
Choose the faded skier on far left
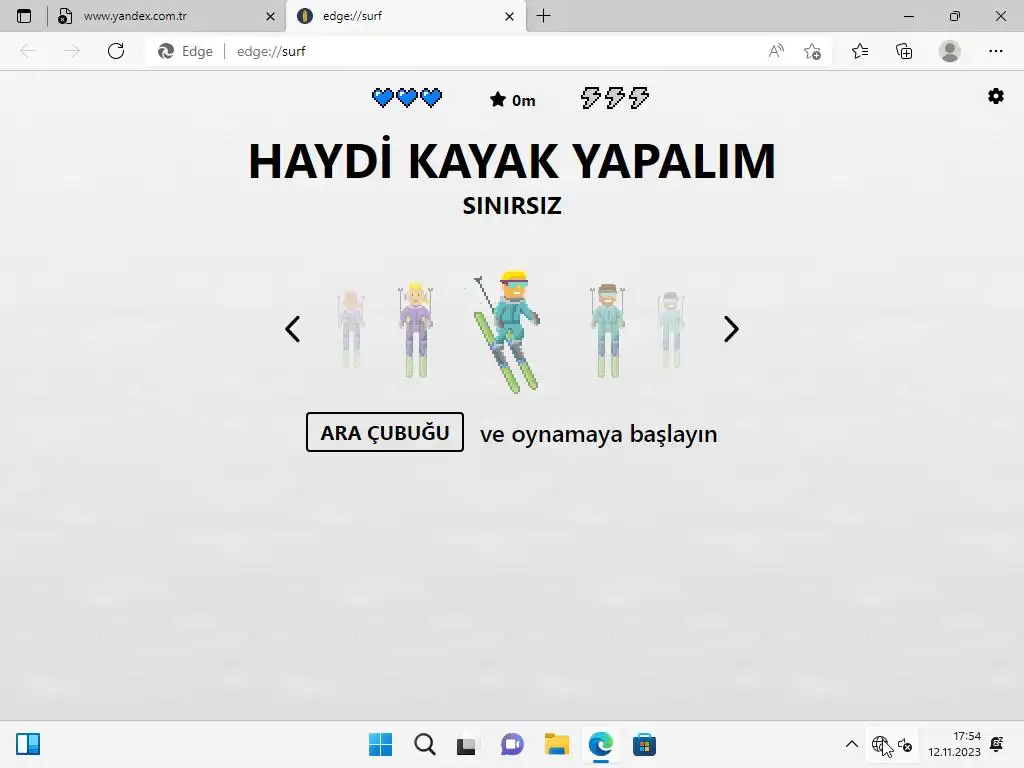351,329
